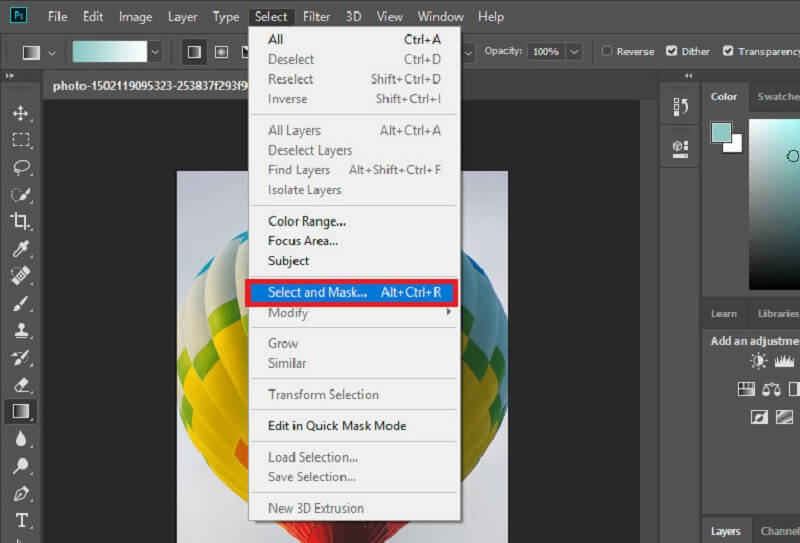Select the Brush tool
800x543 pixels.
[x=21, y=302]
